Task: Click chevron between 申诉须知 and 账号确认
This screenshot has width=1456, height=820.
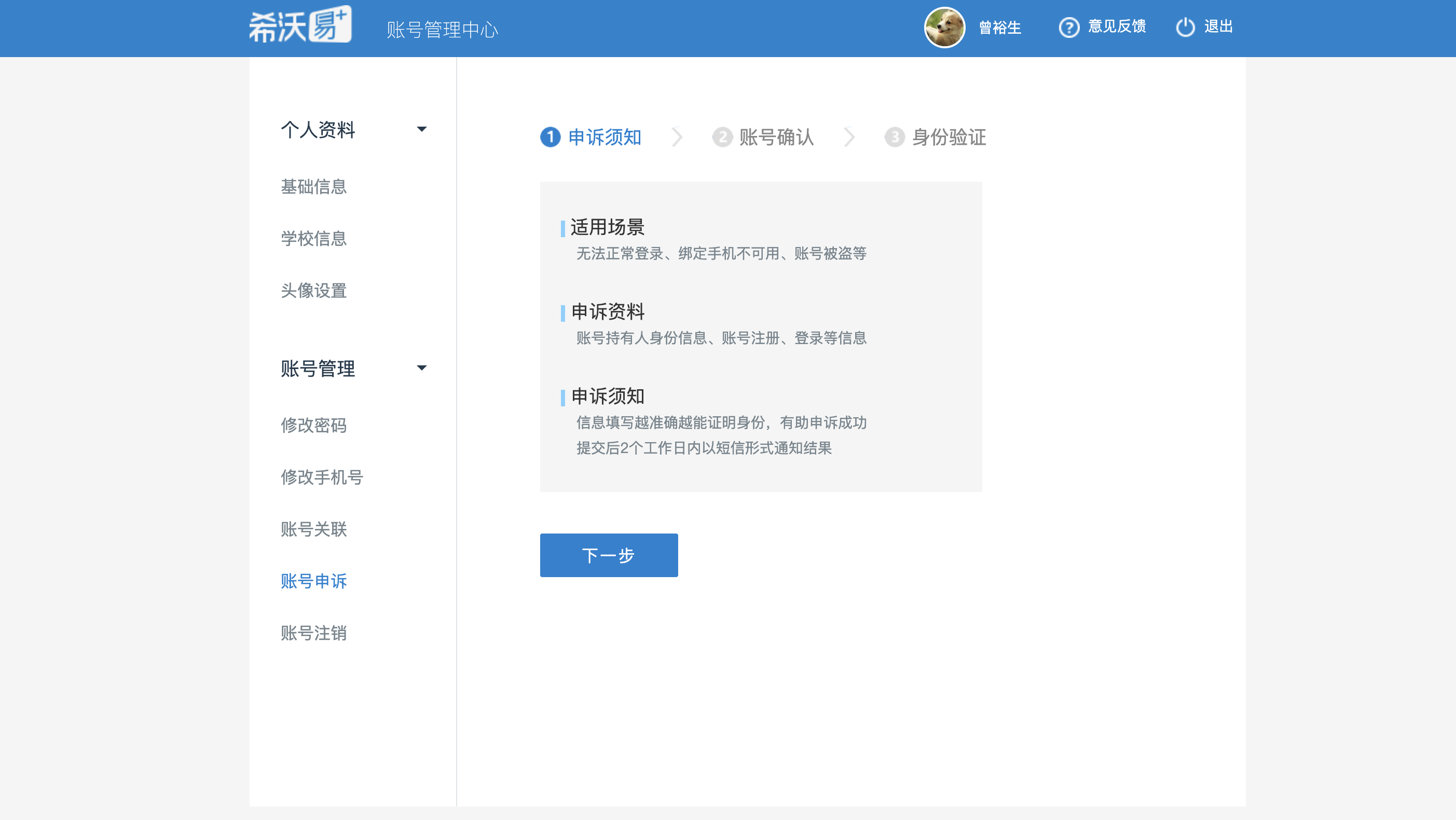Action: [x=677, y=137]
